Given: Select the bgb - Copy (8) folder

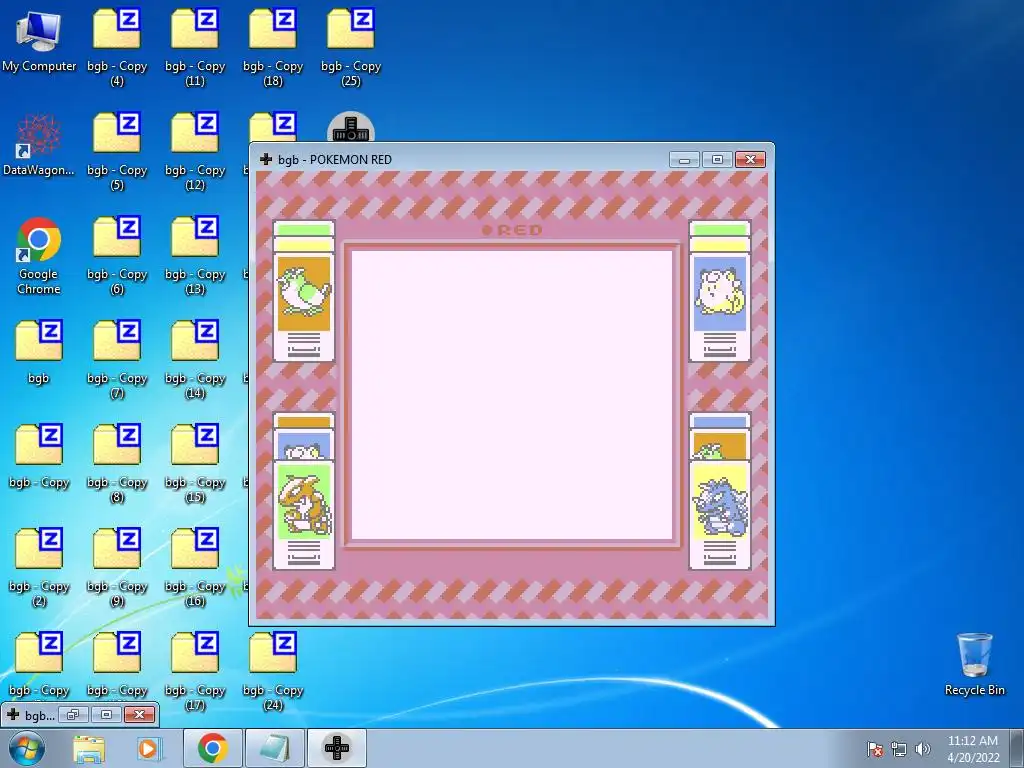Looking at the screenshot, I should [117, 464].
